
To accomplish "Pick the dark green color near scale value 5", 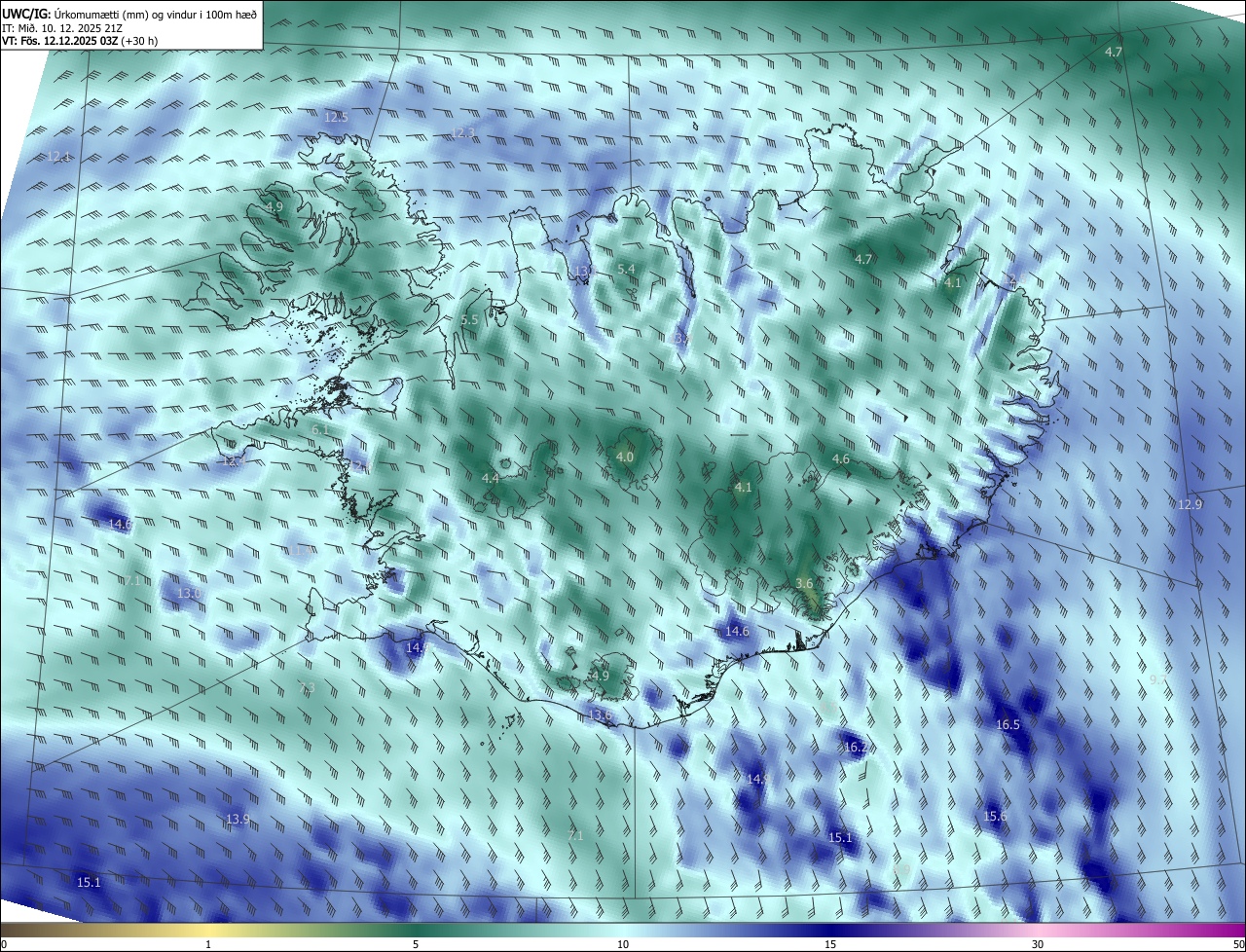I will click(x=416, y=930).
